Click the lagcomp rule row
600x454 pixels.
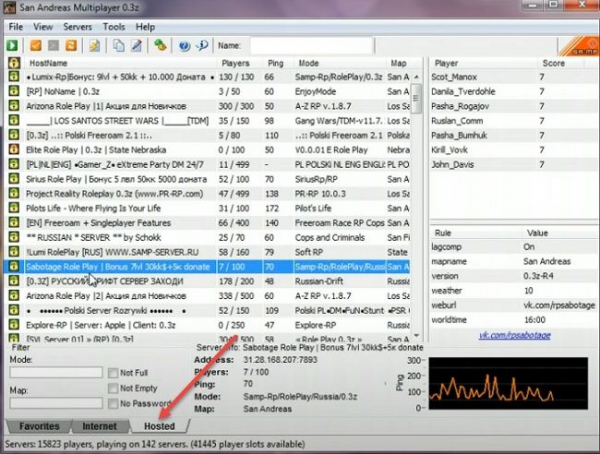click(513, 247)
